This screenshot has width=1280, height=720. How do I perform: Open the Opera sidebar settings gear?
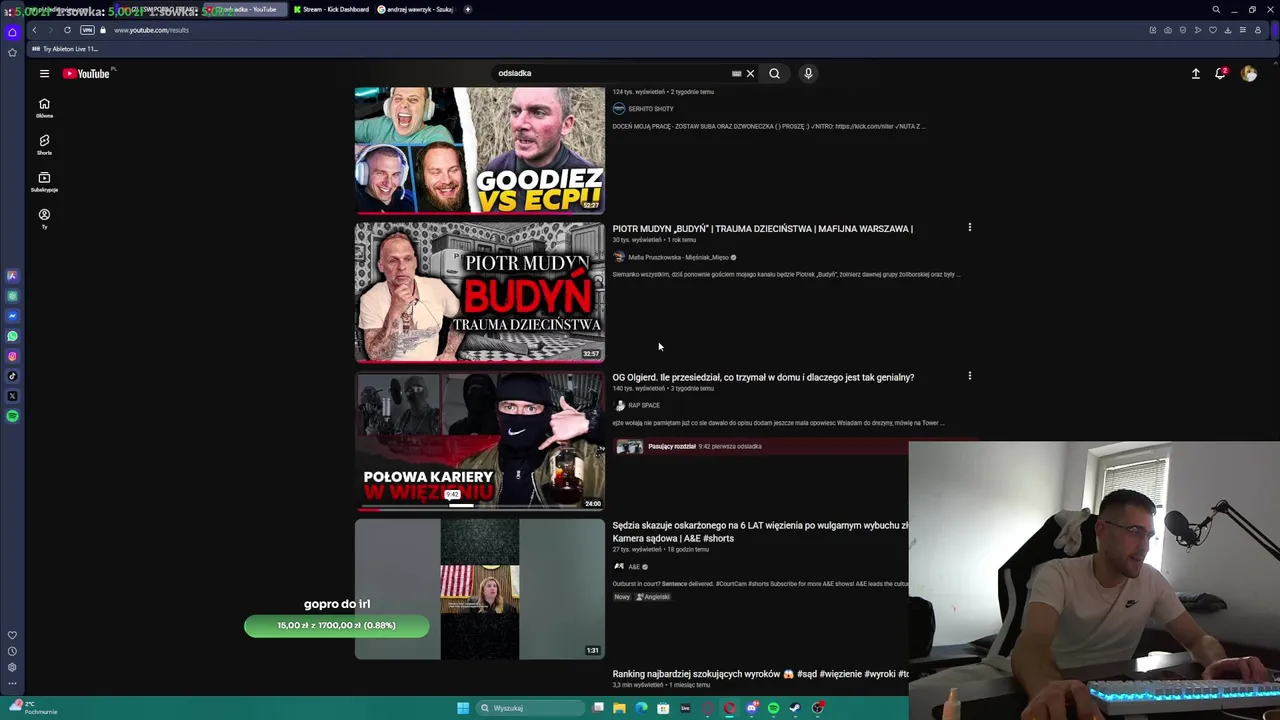point(12,667)
